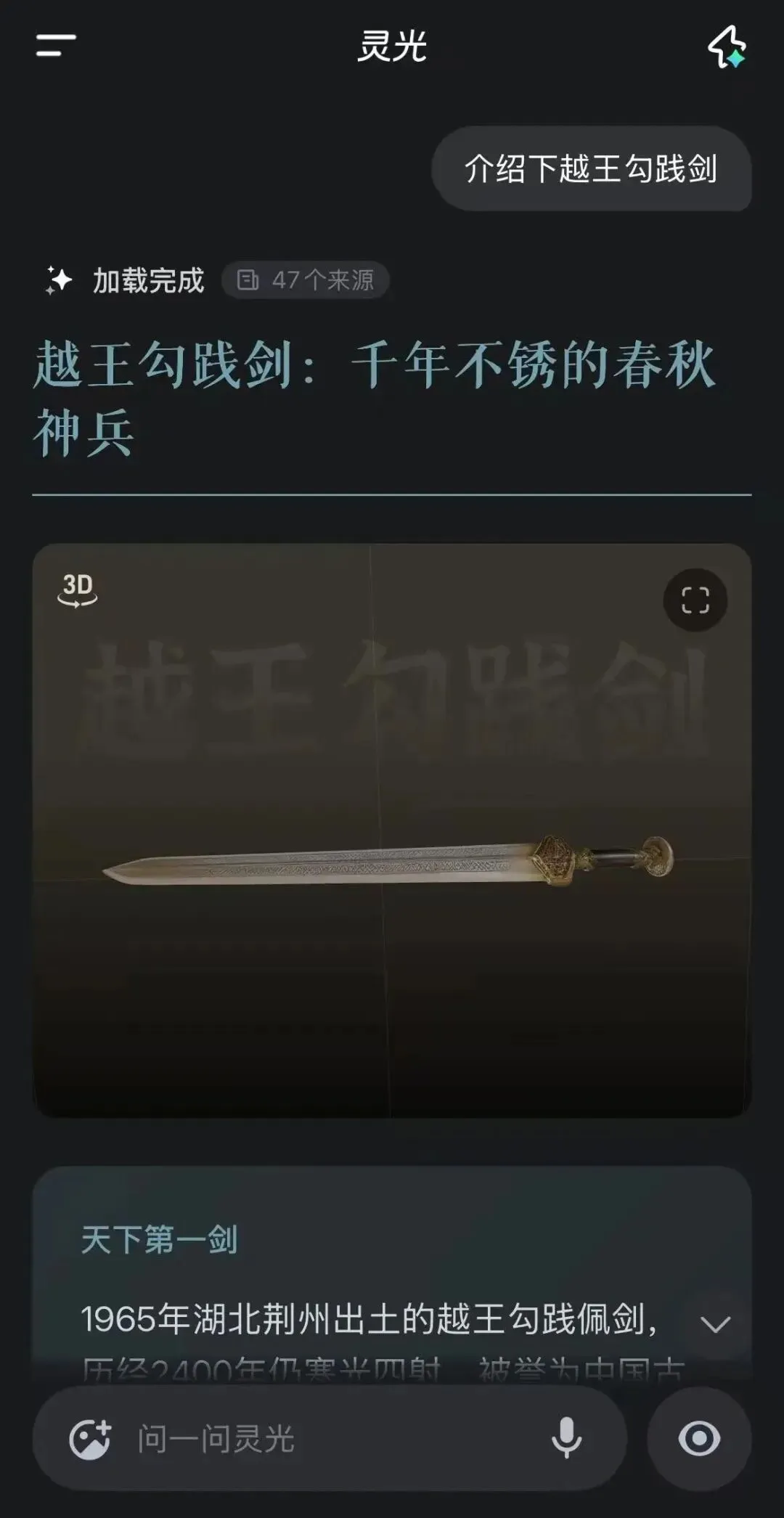784x1518 pixels.
Task: Expand the 天下第一剑 card chevron
Action: (x=716, y=1324)
